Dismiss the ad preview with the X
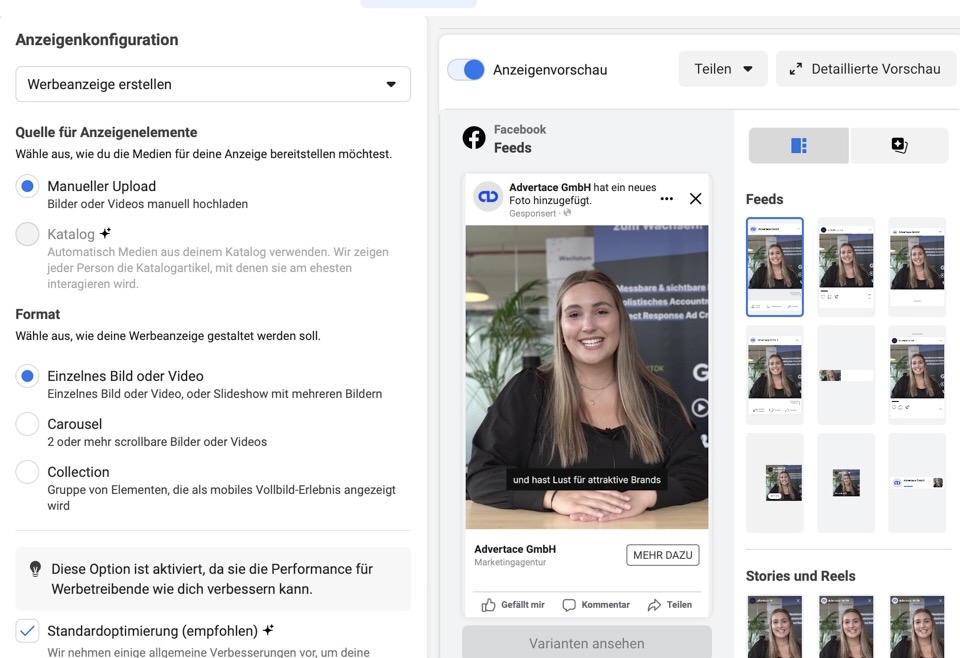960x658 pixels. click(x=696, y=199)
